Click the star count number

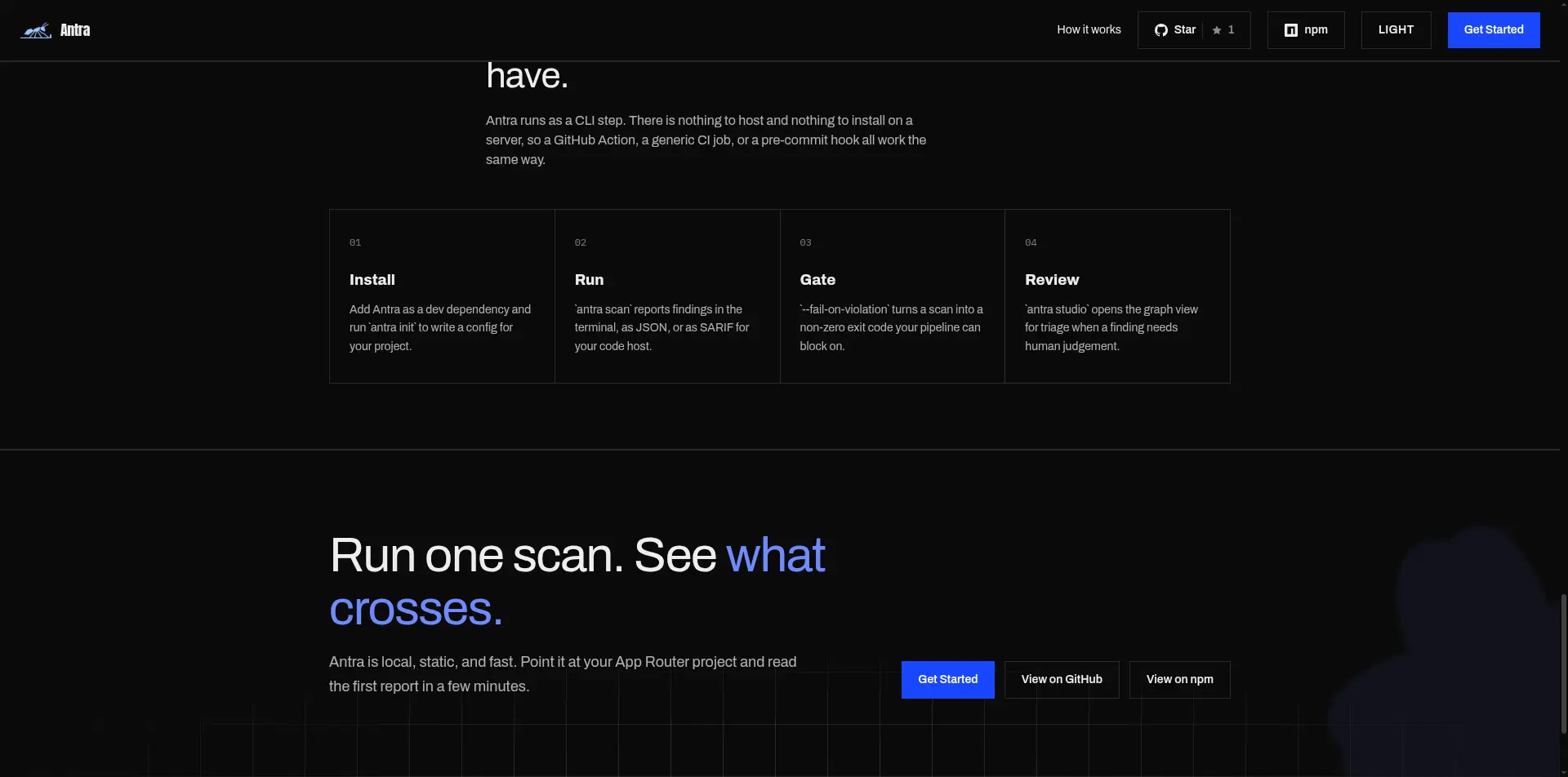click(1232, 30)
